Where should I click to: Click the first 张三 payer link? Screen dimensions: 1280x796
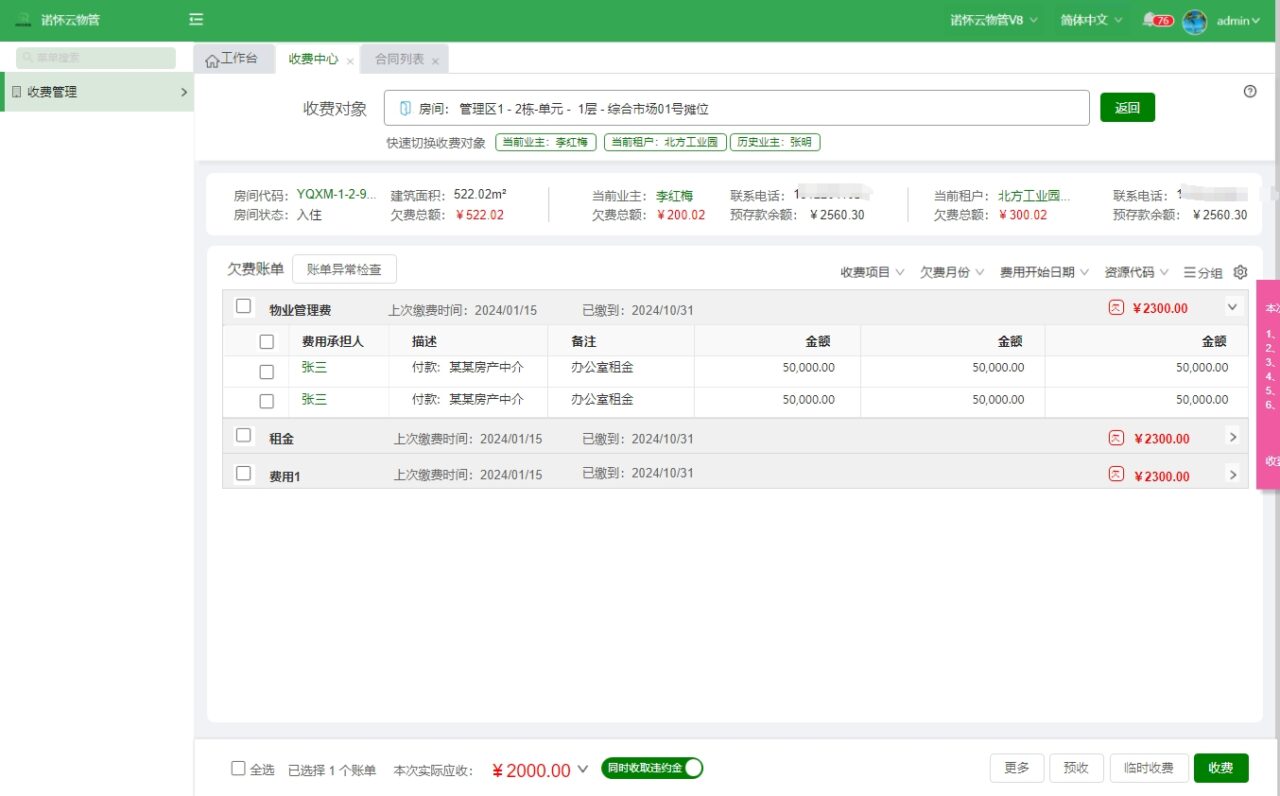314,368
